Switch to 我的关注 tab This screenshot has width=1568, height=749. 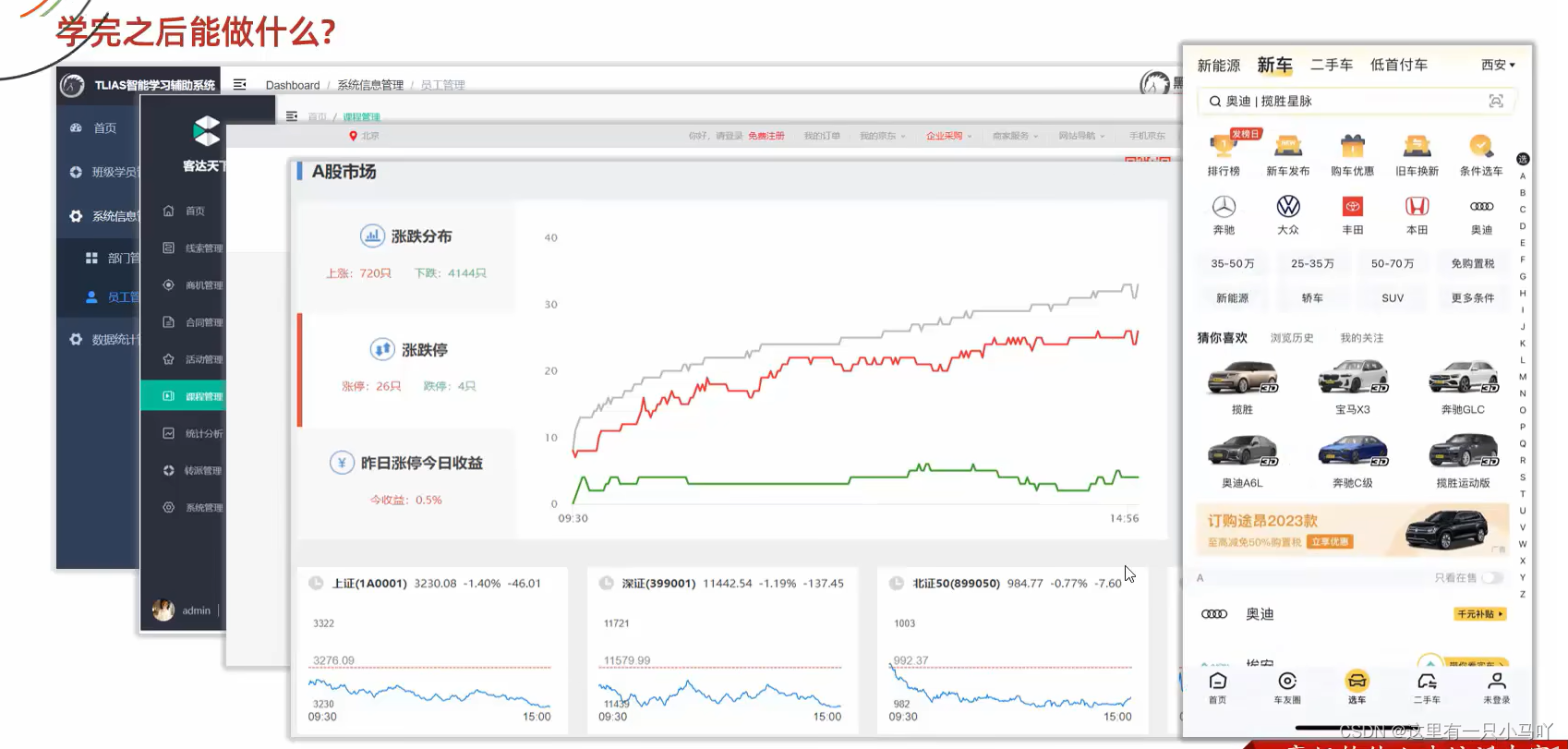pos(1362,338)
